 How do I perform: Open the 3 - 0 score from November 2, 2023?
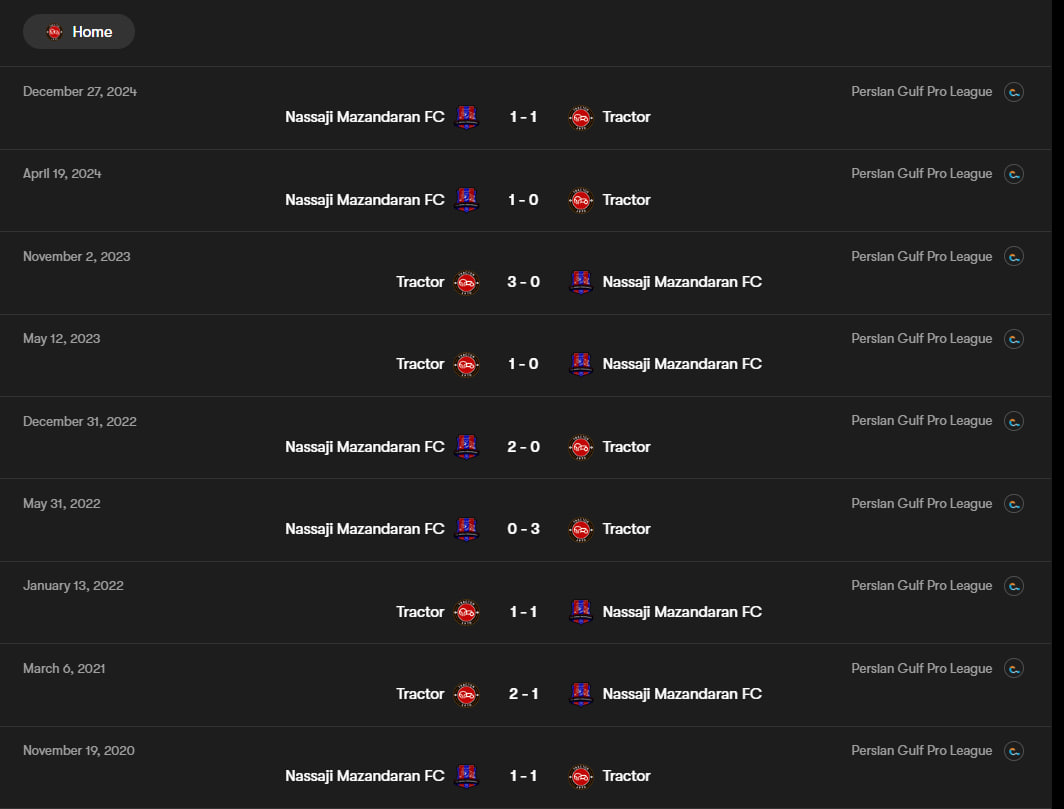[x=523, y=282]
